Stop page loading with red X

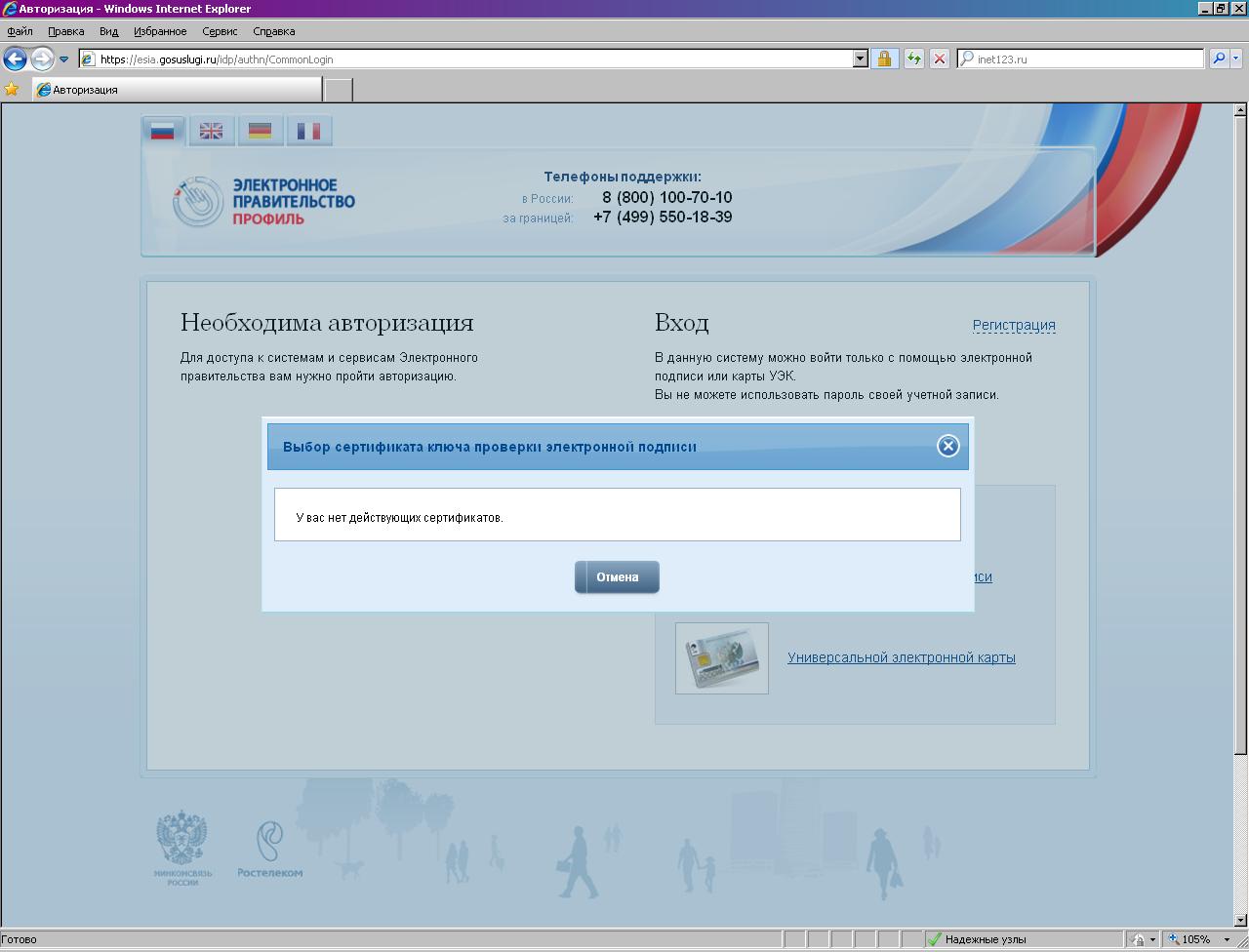point(940,59)
